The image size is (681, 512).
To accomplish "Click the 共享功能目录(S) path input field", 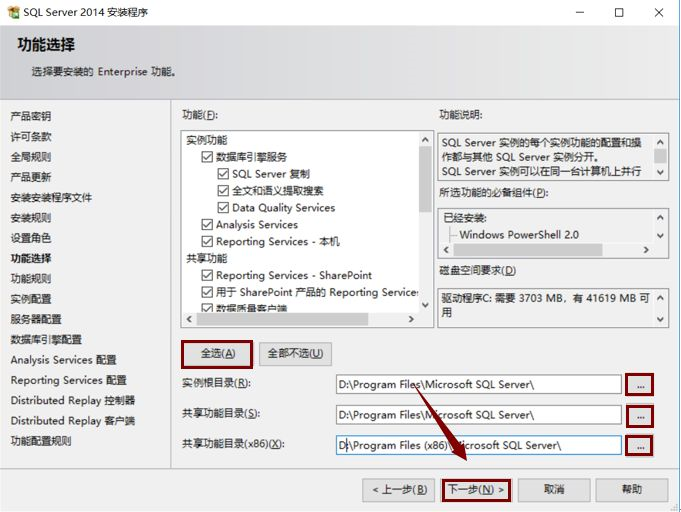I will pyautogui.click(x=479, y=415).
